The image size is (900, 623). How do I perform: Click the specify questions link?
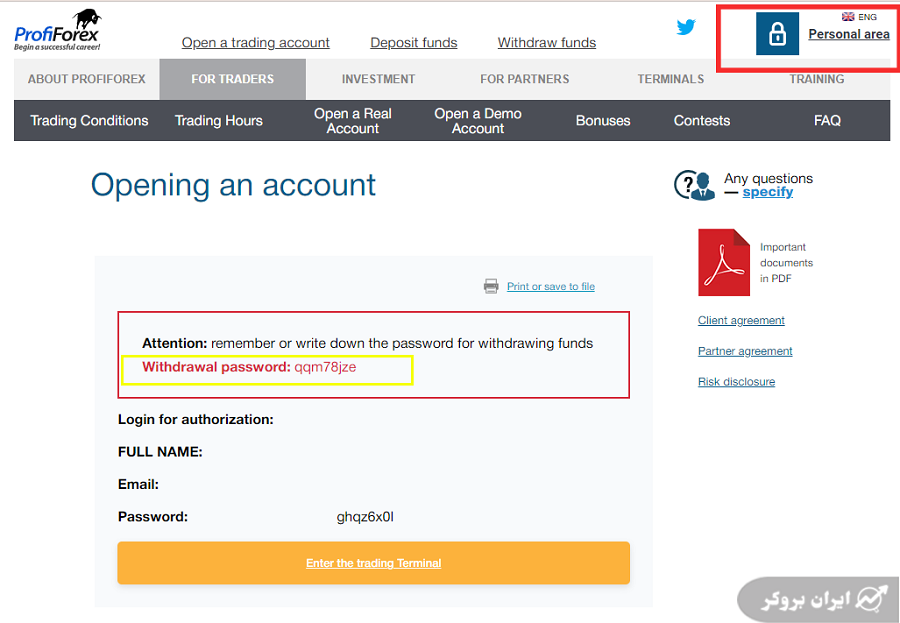tap(767, 192)
